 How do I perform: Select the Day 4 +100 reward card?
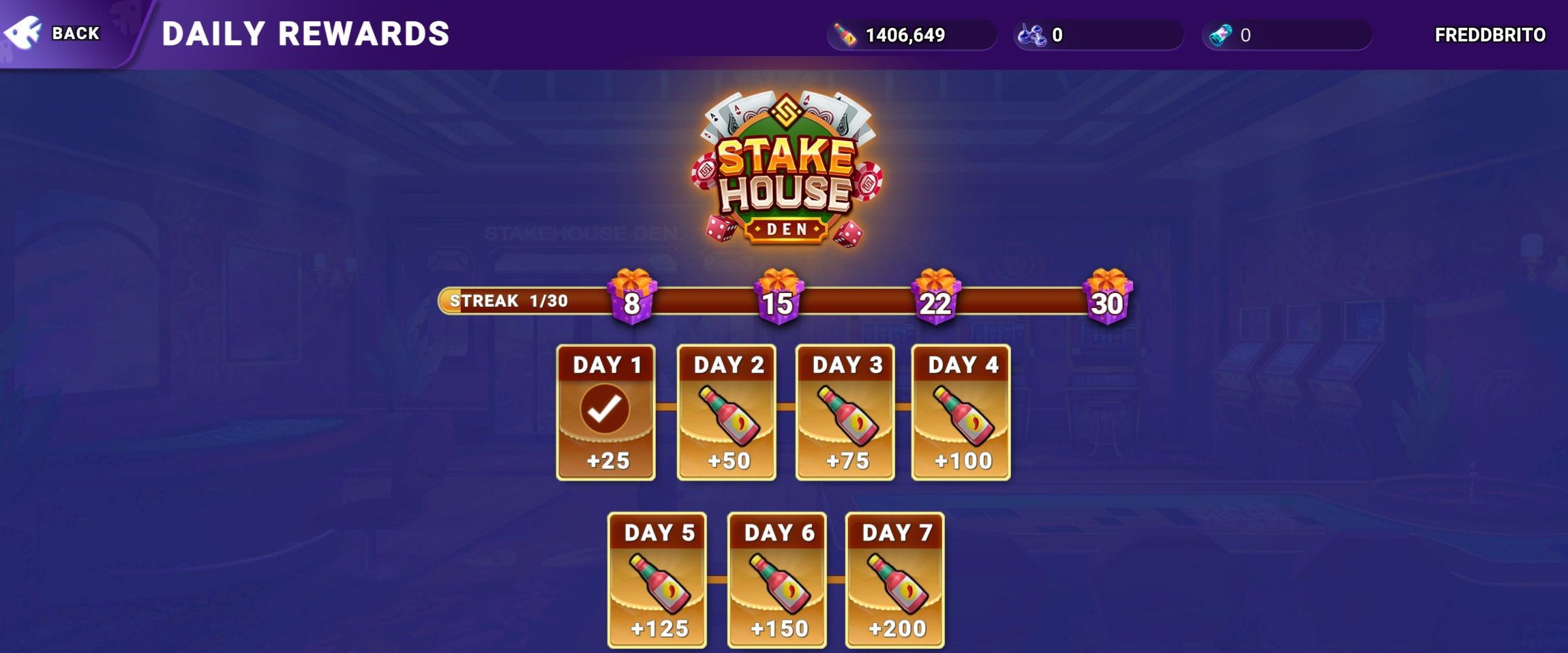pyautogui.click(x=961, y=412)
